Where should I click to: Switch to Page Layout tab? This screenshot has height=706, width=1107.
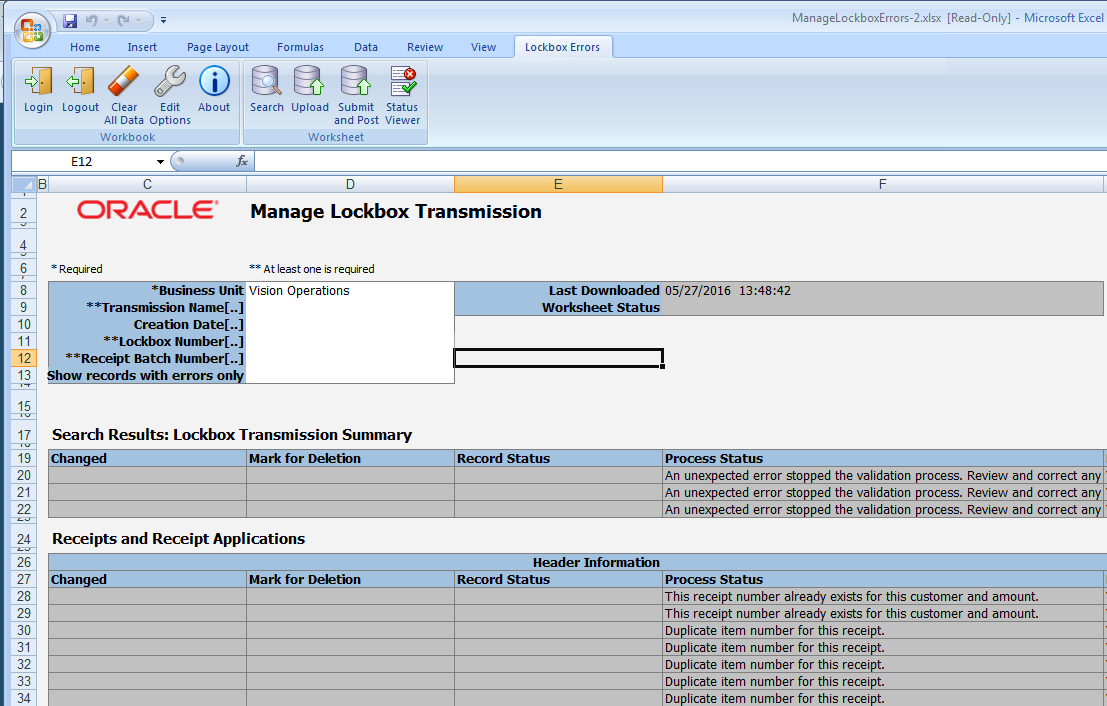(217, 47)
